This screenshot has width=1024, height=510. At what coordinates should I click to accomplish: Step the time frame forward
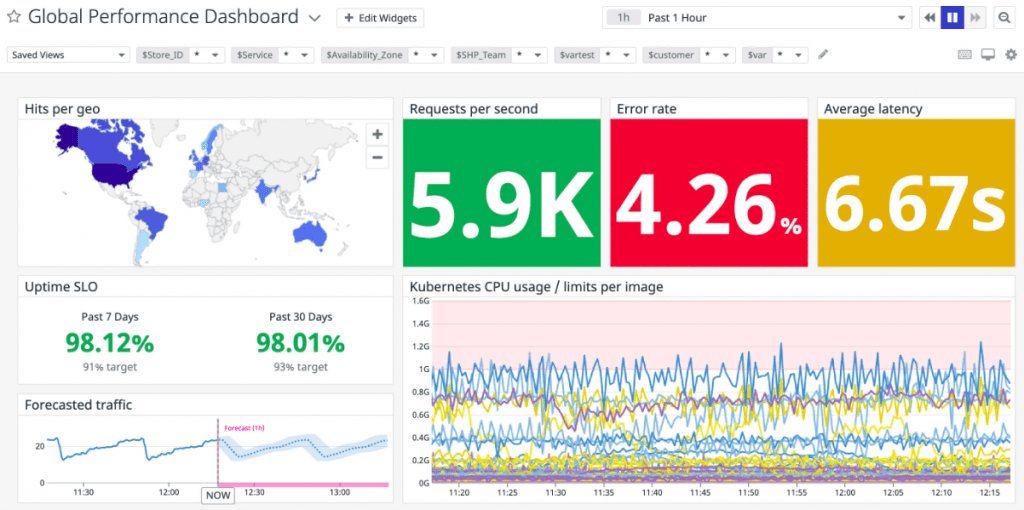coord(975,18)
